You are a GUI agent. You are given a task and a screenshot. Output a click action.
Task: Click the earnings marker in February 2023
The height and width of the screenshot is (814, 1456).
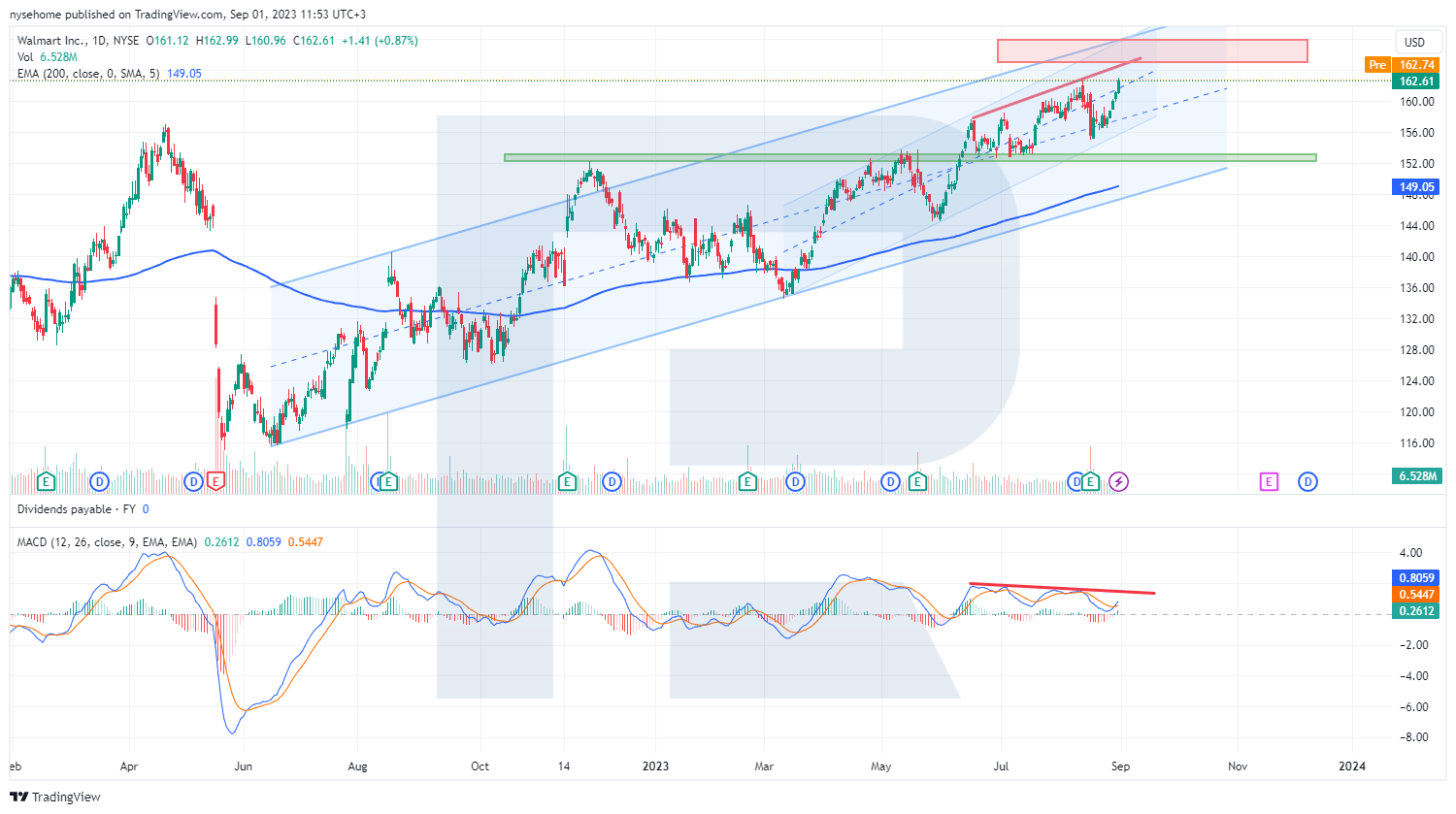click(x=747, y=481)
